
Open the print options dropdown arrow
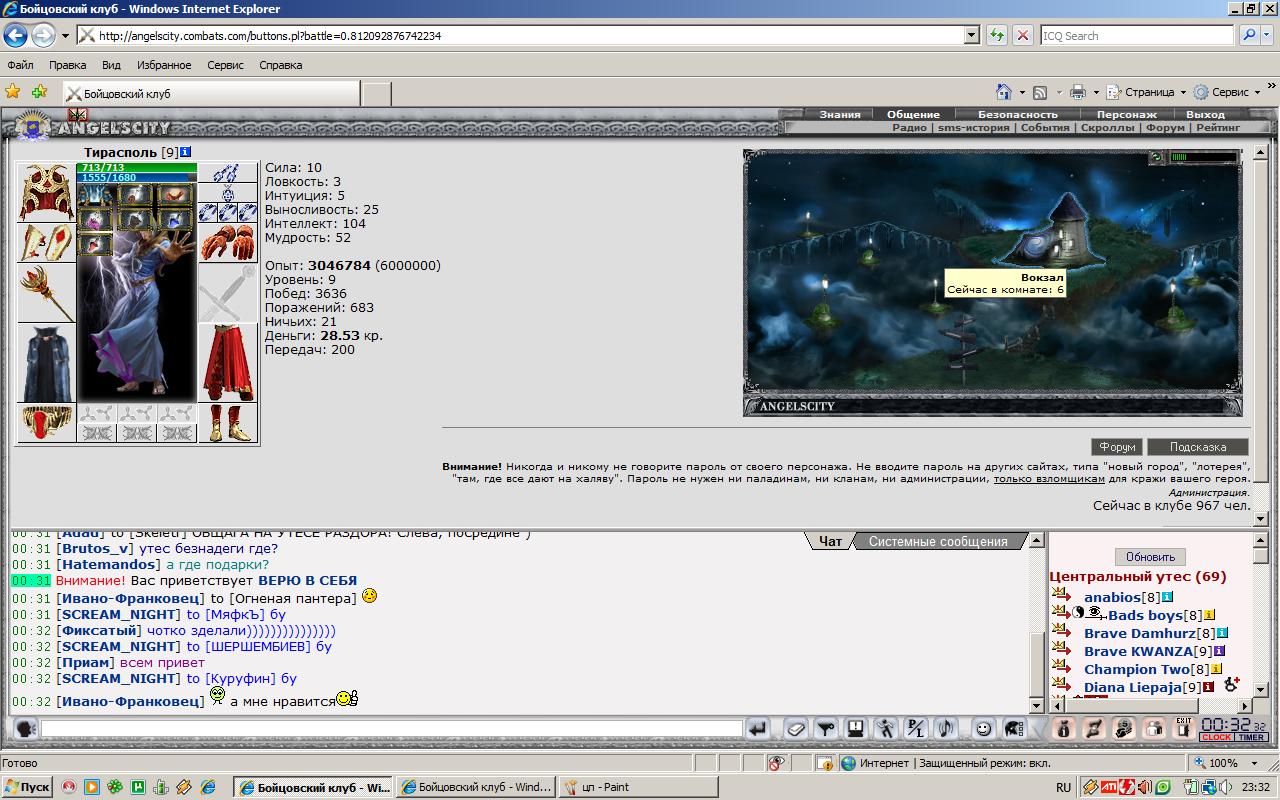(x=1095, y=92)
